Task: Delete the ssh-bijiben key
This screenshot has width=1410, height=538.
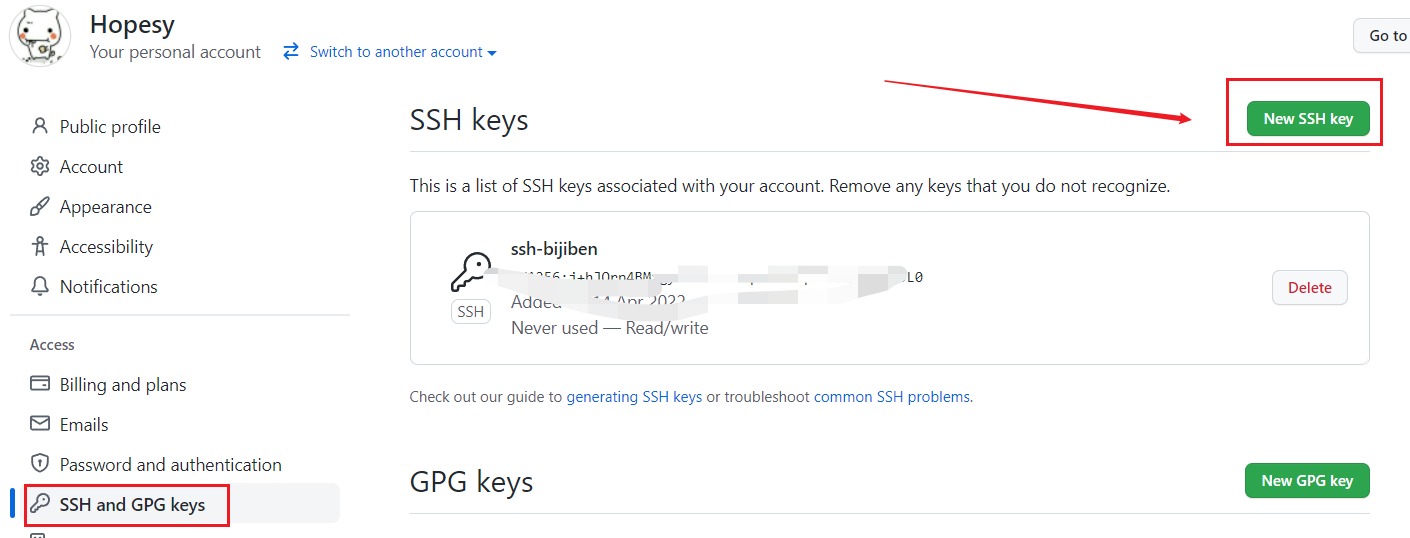Action: [1309, 288]
